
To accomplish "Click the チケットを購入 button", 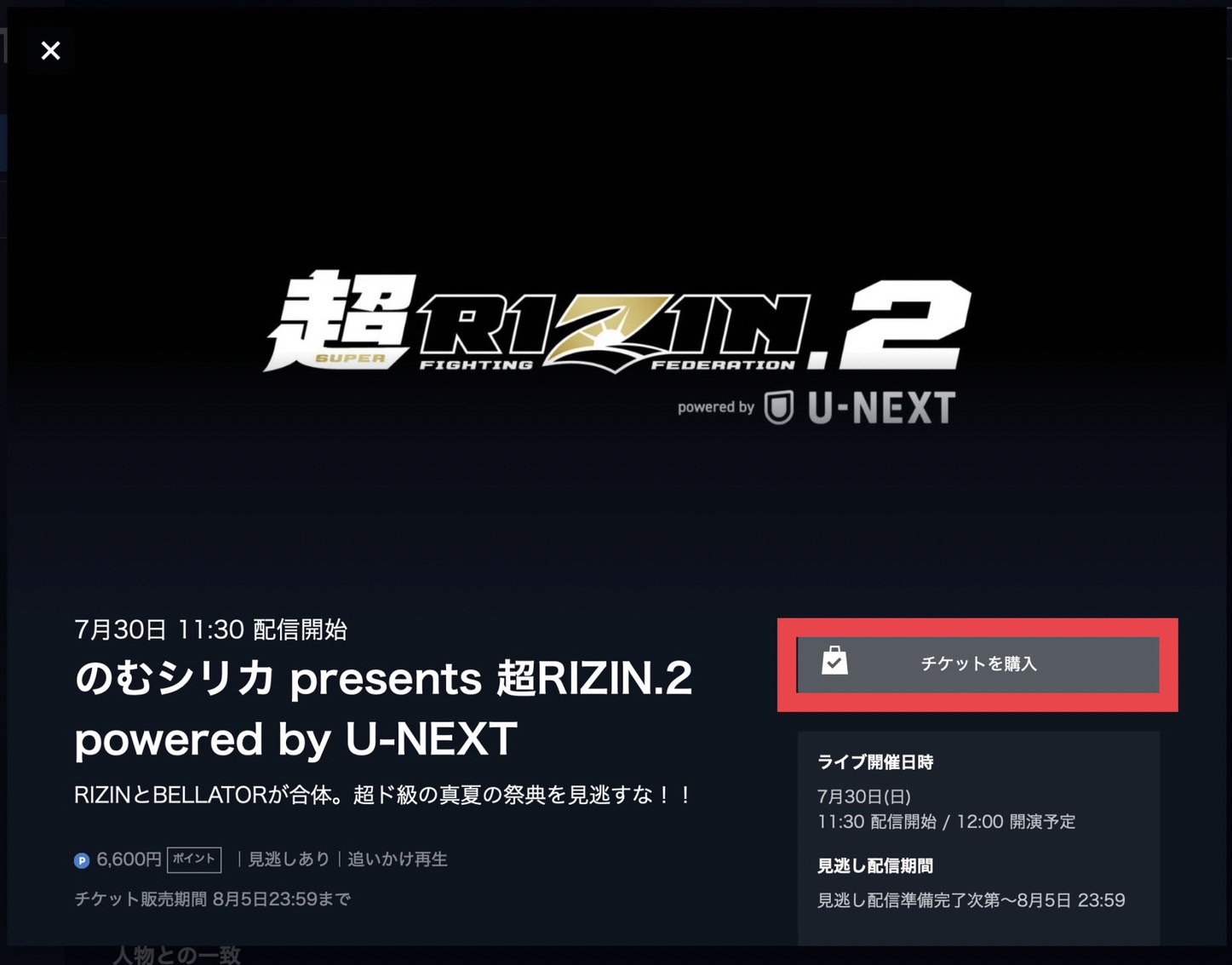I will (x=977, y=664).
